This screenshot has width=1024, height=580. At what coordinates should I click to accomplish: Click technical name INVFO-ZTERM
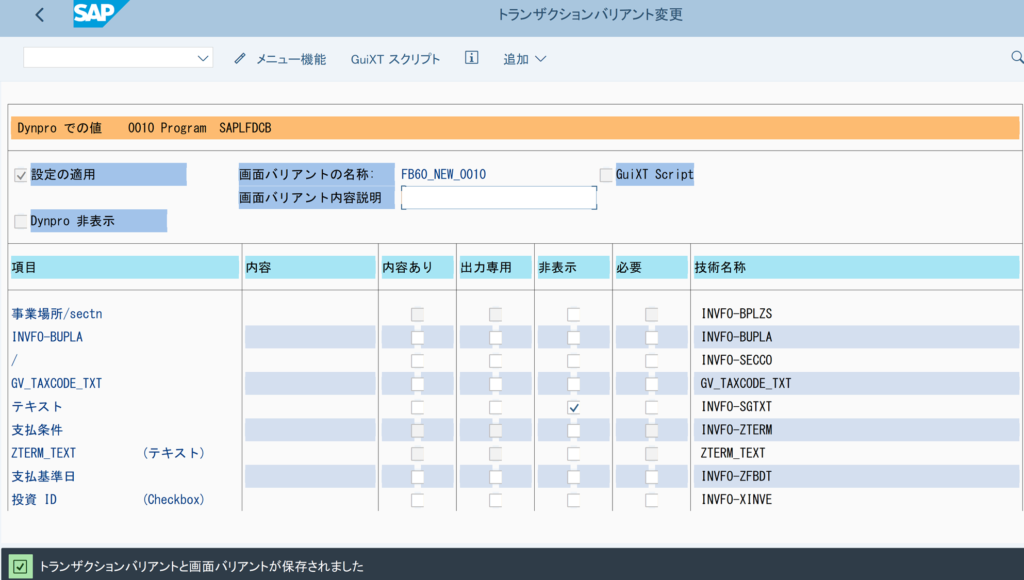[737, 430]
